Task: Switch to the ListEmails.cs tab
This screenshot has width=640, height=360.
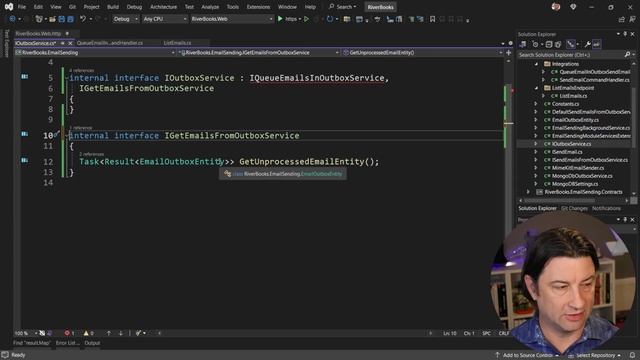Action: click(x=177, y=43)
